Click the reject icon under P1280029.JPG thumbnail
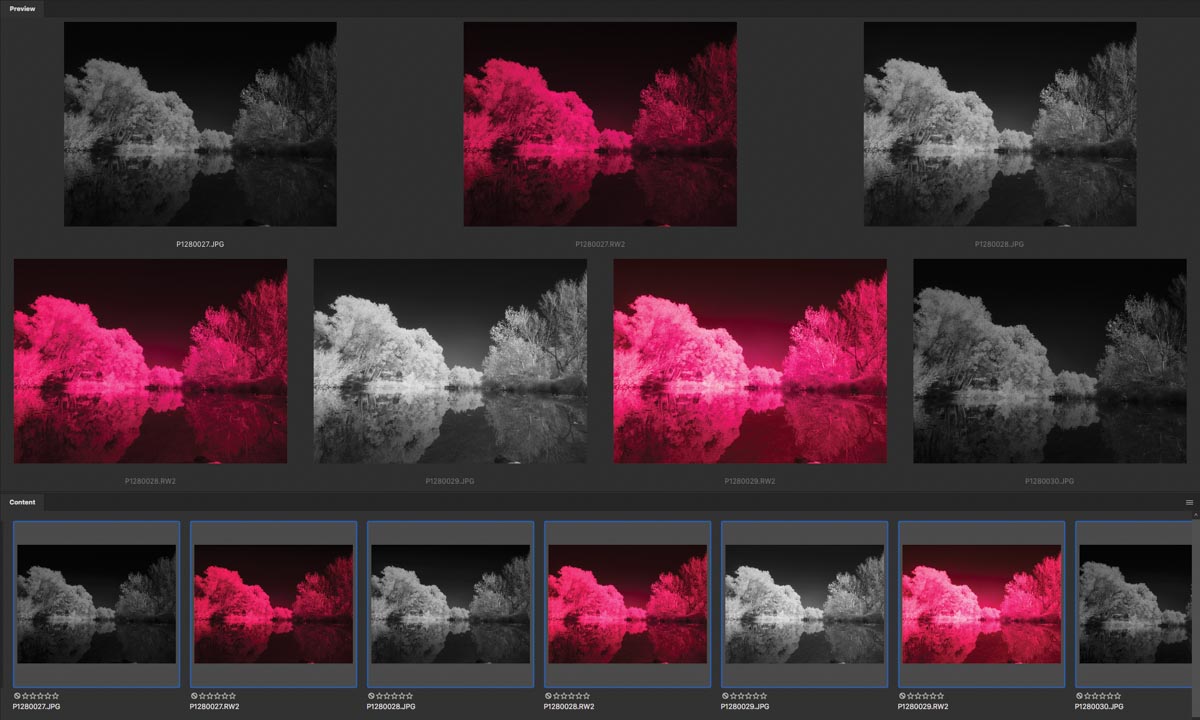1200x720 pixels. point(725,696)
